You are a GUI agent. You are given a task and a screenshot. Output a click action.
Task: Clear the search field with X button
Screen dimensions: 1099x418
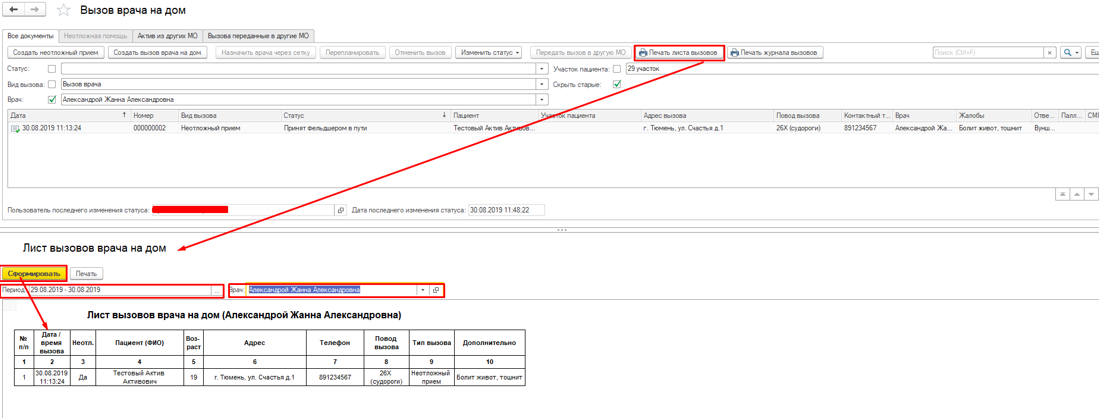pos(1049,53)
